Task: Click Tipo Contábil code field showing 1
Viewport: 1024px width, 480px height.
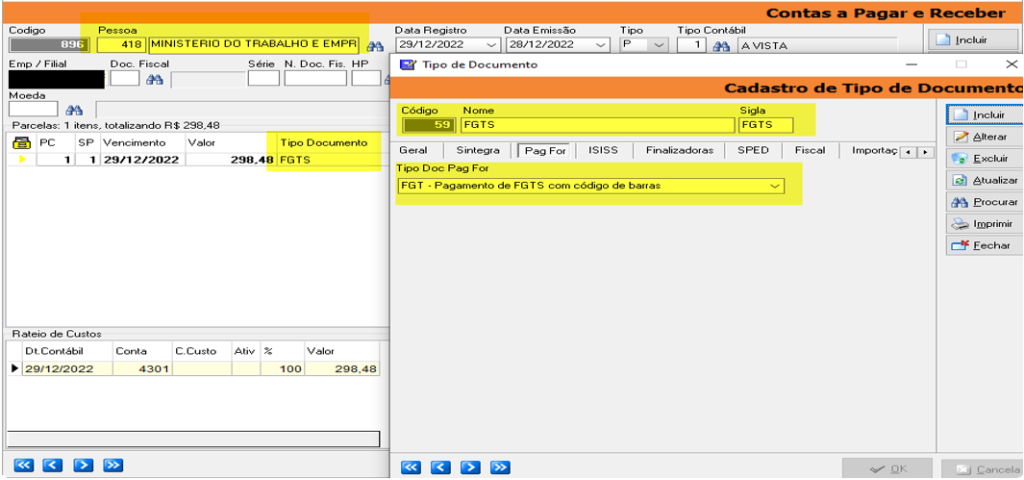Action: 692,45
